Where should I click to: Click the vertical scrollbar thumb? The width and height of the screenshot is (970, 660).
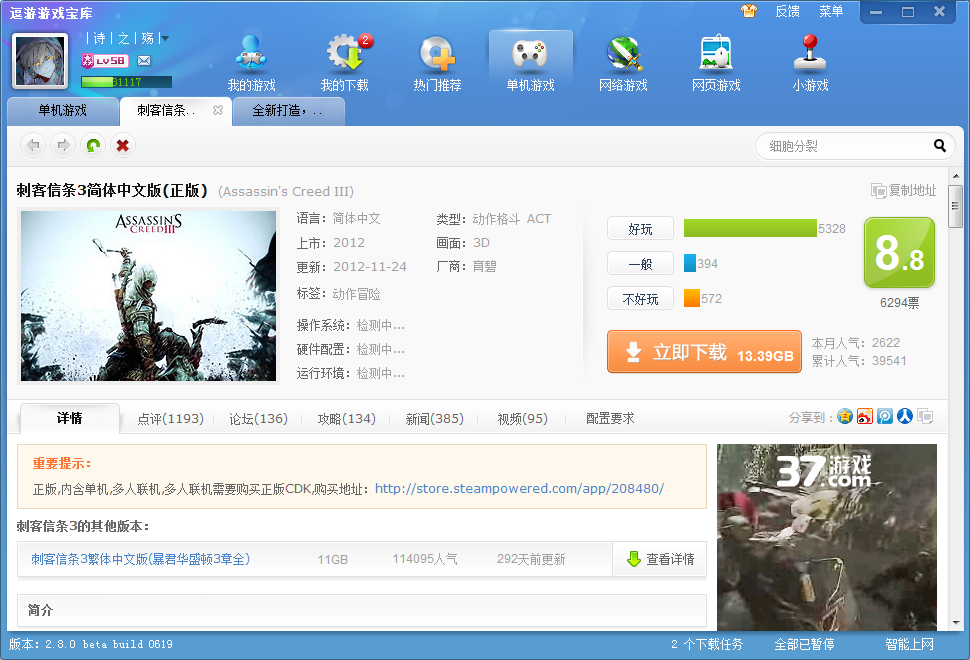click(x=955, y=206)
